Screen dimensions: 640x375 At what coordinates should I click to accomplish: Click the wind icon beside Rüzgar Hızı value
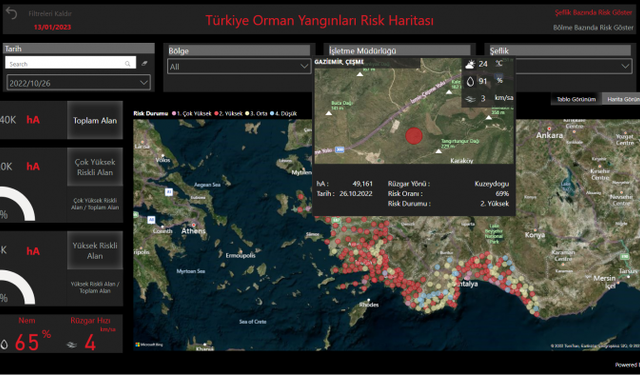point(72,345)
